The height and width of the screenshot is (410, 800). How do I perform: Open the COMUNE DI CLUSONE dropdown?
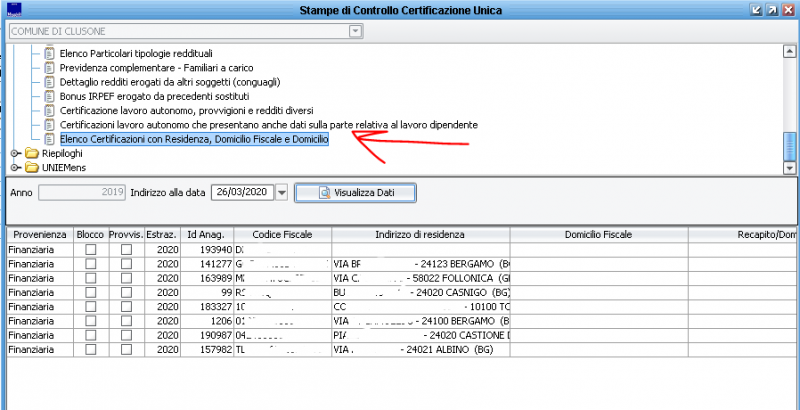pos(355,32)
